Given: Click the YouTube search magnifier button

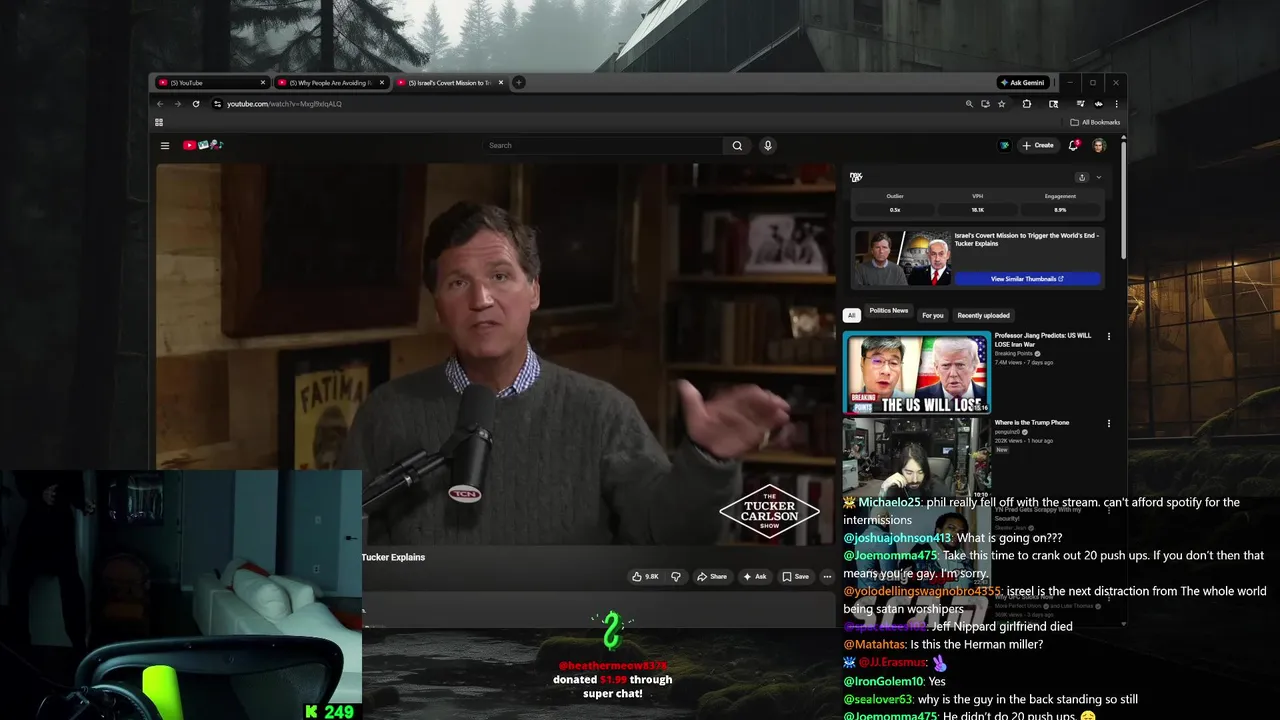Looking at the screenshot, I should click(737, 145).
